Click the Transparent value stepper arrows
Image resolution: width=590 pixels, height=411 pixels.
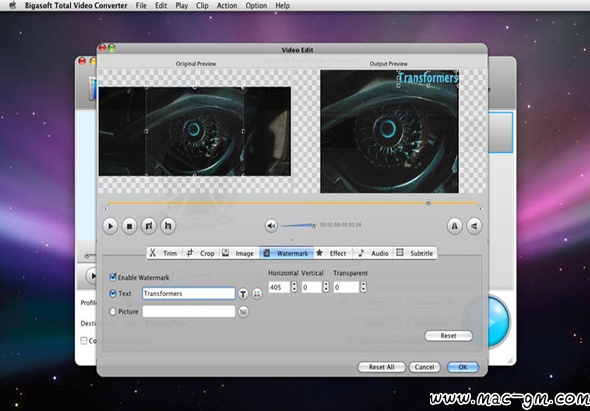coord(363,287)
